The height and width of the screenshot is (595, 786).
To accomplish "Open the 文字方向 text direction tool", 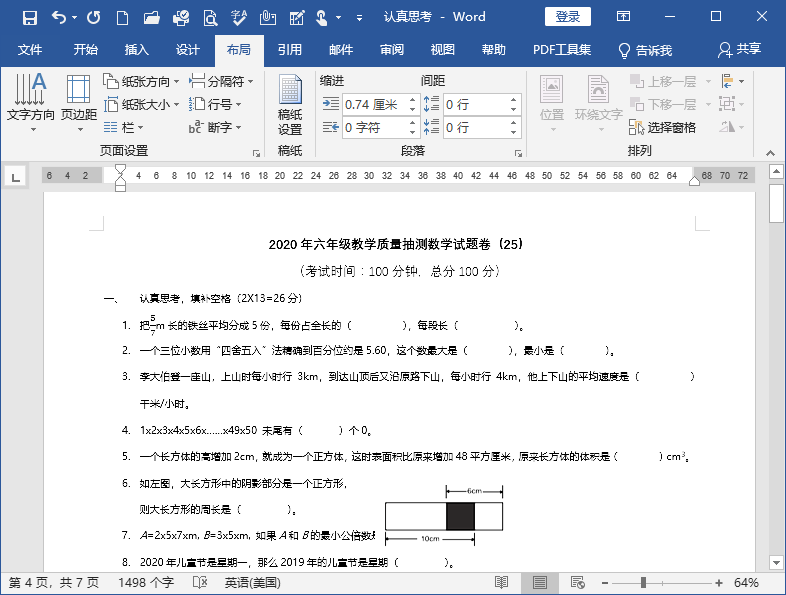I will (30, 102).
